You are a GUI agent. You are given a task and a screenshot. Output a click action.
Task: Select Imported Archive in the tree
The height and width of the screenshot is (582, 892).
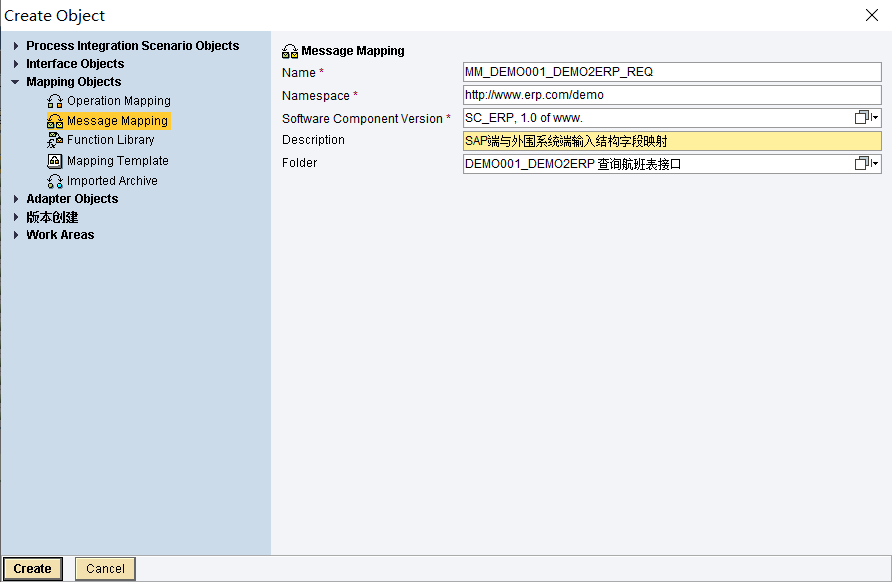coord(112,181)
